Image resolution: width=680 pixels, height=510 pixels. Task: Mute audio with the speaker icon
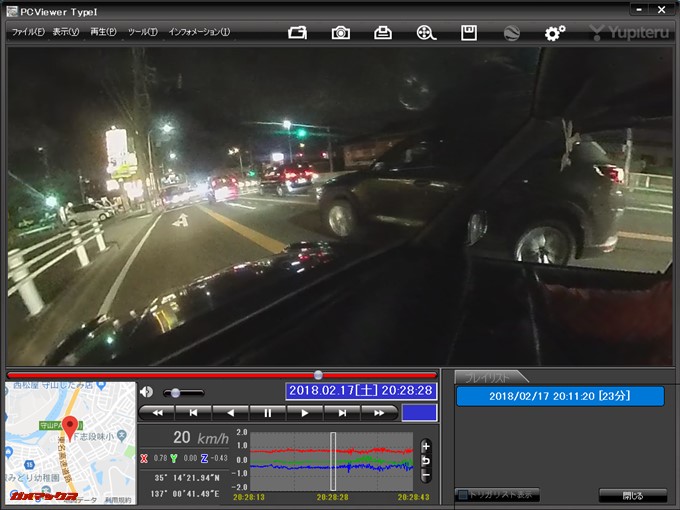tap(147, 392)
